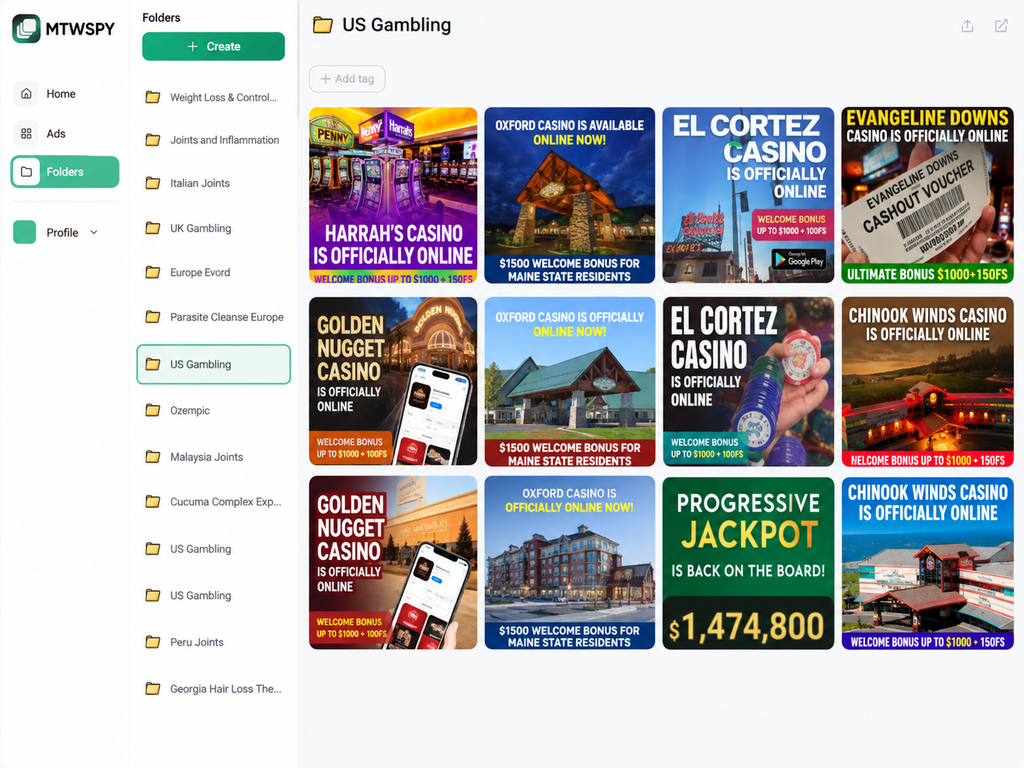Image resolution: width=1024 pixels, height=768 pixels.
Task: Click the green Profile avatar
Action: tap(25, 232)
